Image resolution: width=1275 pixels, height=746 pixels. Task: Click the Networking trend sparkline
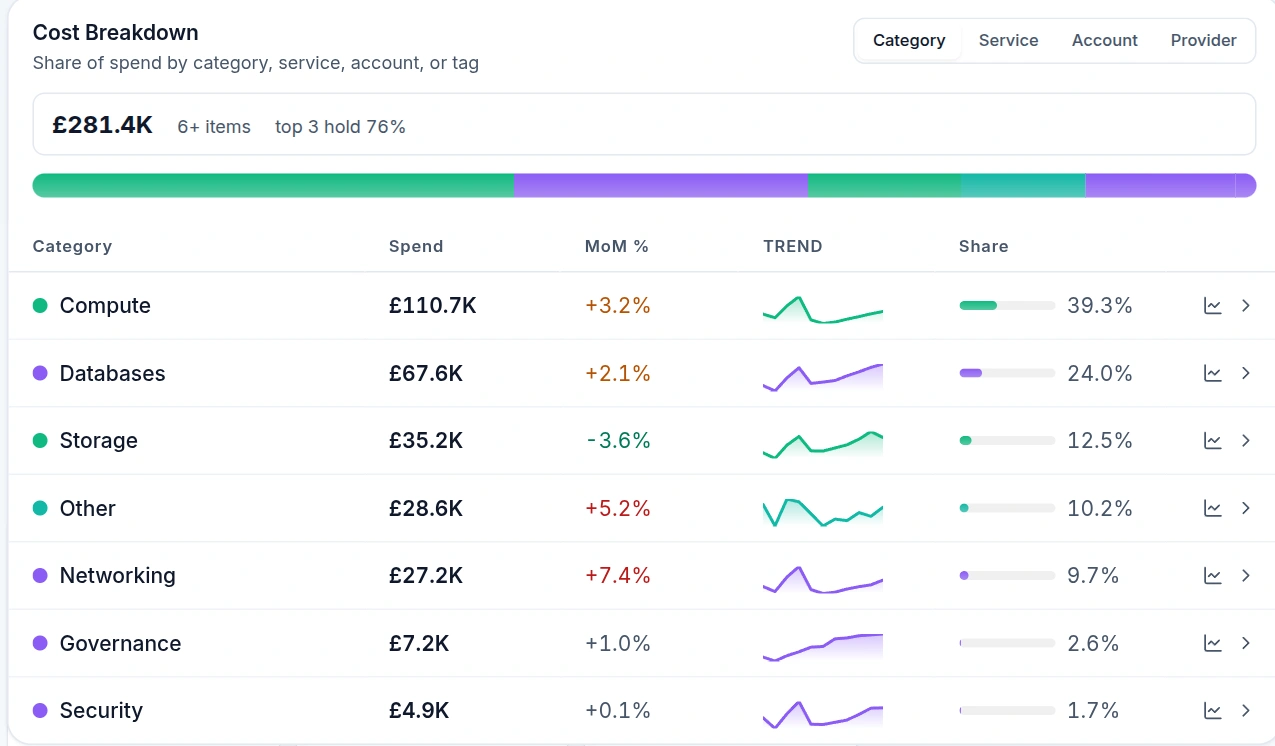click(823, 579)
